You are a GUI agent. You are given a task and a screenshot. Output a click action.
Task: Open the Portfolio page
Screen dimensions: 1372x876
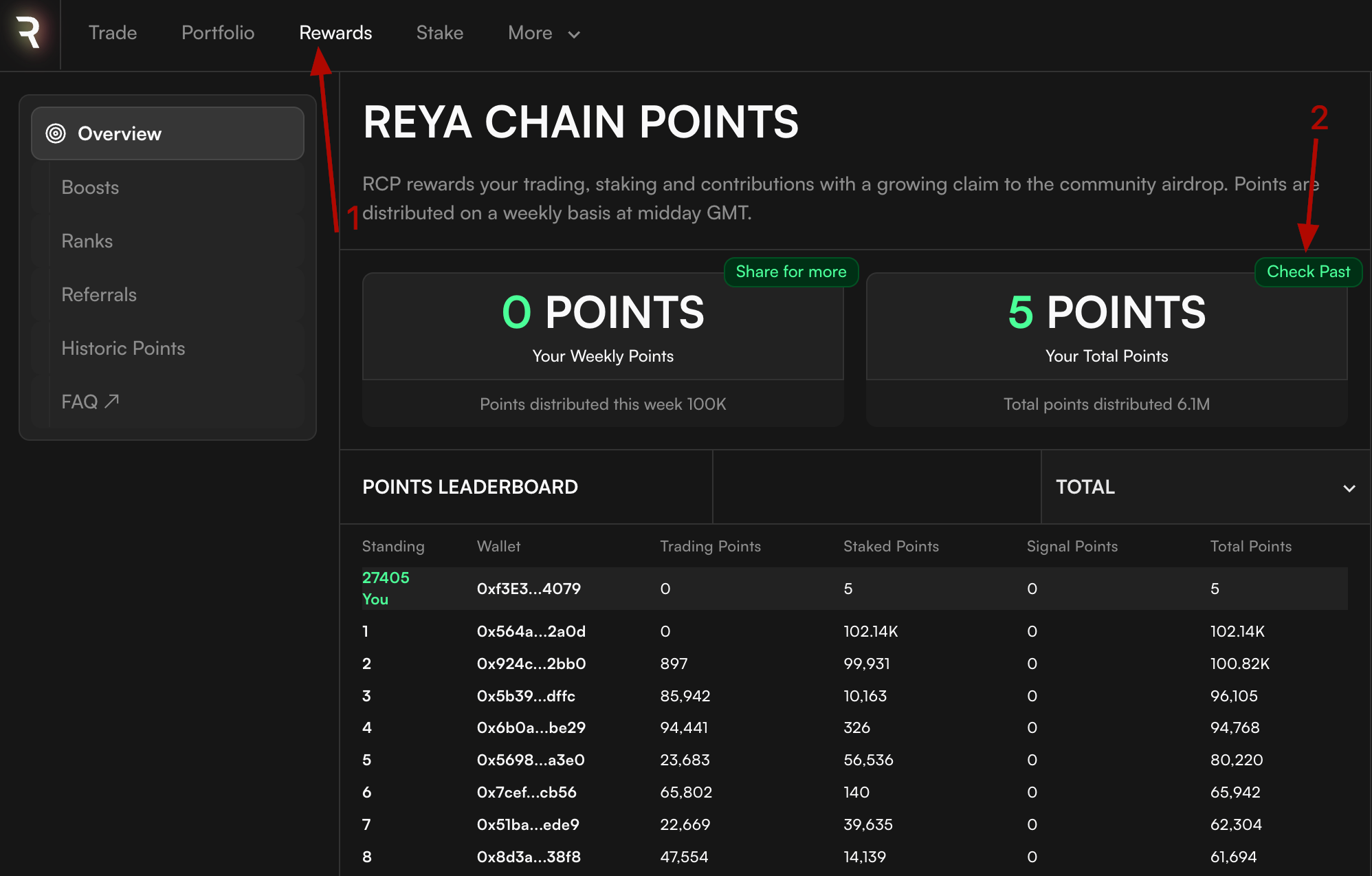coord(218,33)
